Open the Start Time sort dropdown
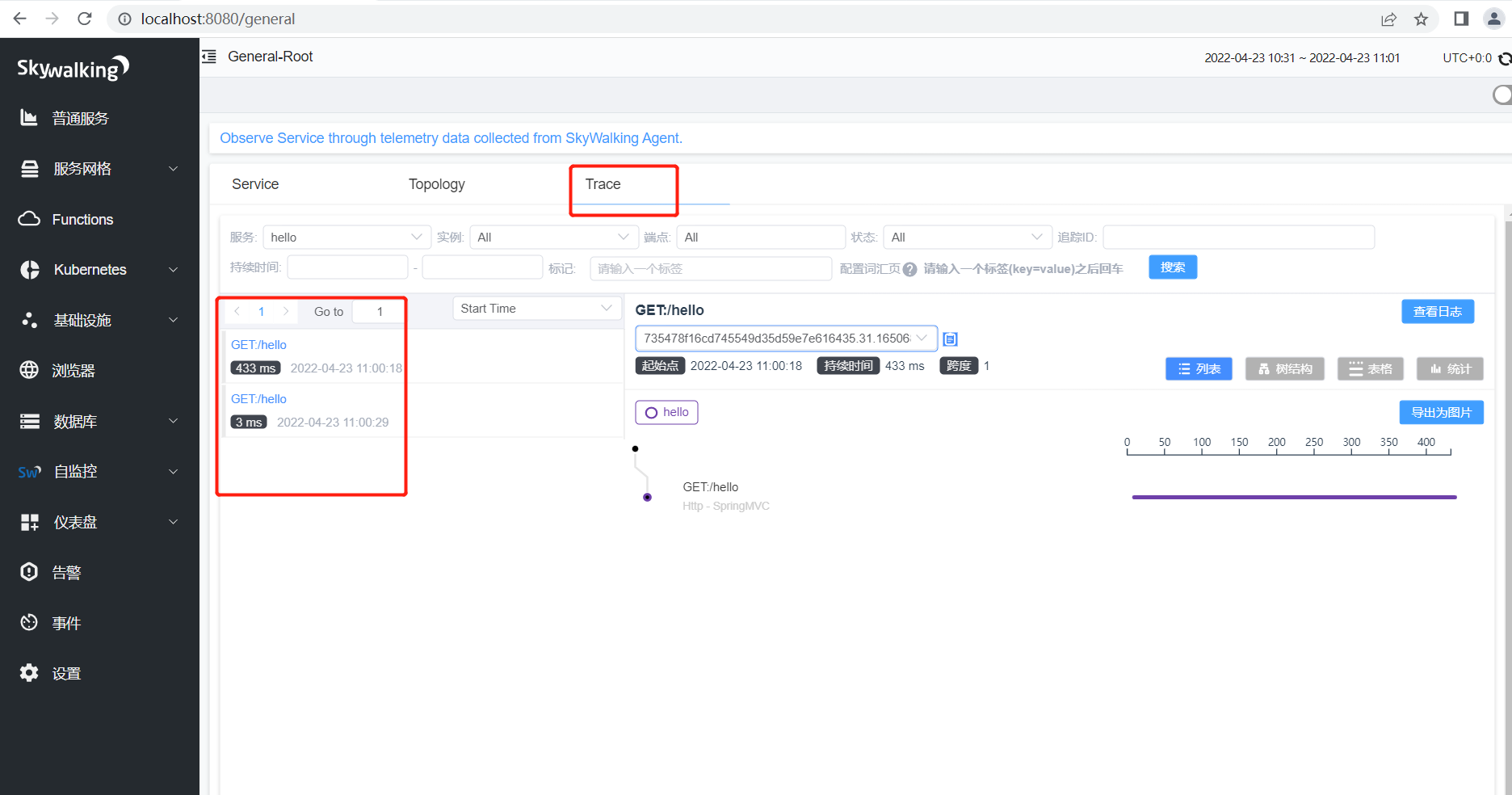Viewport: 1512px width, 795px height. [x=536, y=308]
